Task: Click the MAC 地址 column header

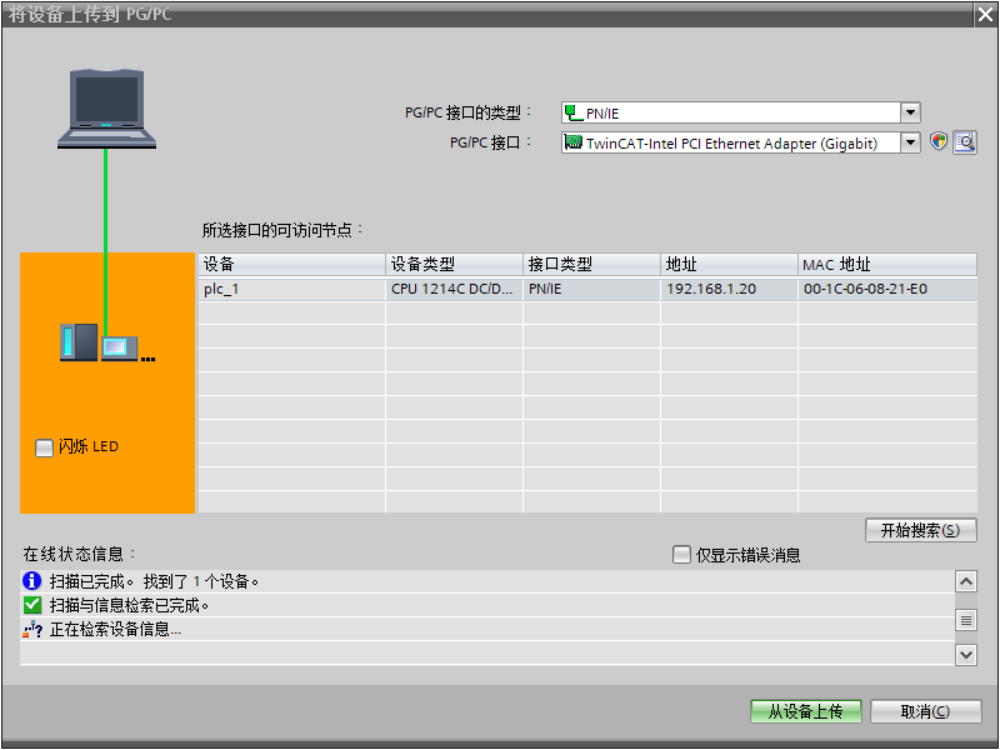Action: [886, 265]
